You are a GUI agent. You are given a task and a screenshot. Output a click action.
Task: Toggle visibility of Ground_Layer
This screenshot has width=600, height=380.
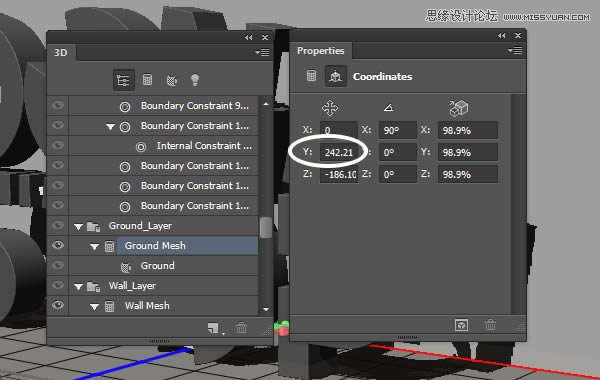point(58,225)
